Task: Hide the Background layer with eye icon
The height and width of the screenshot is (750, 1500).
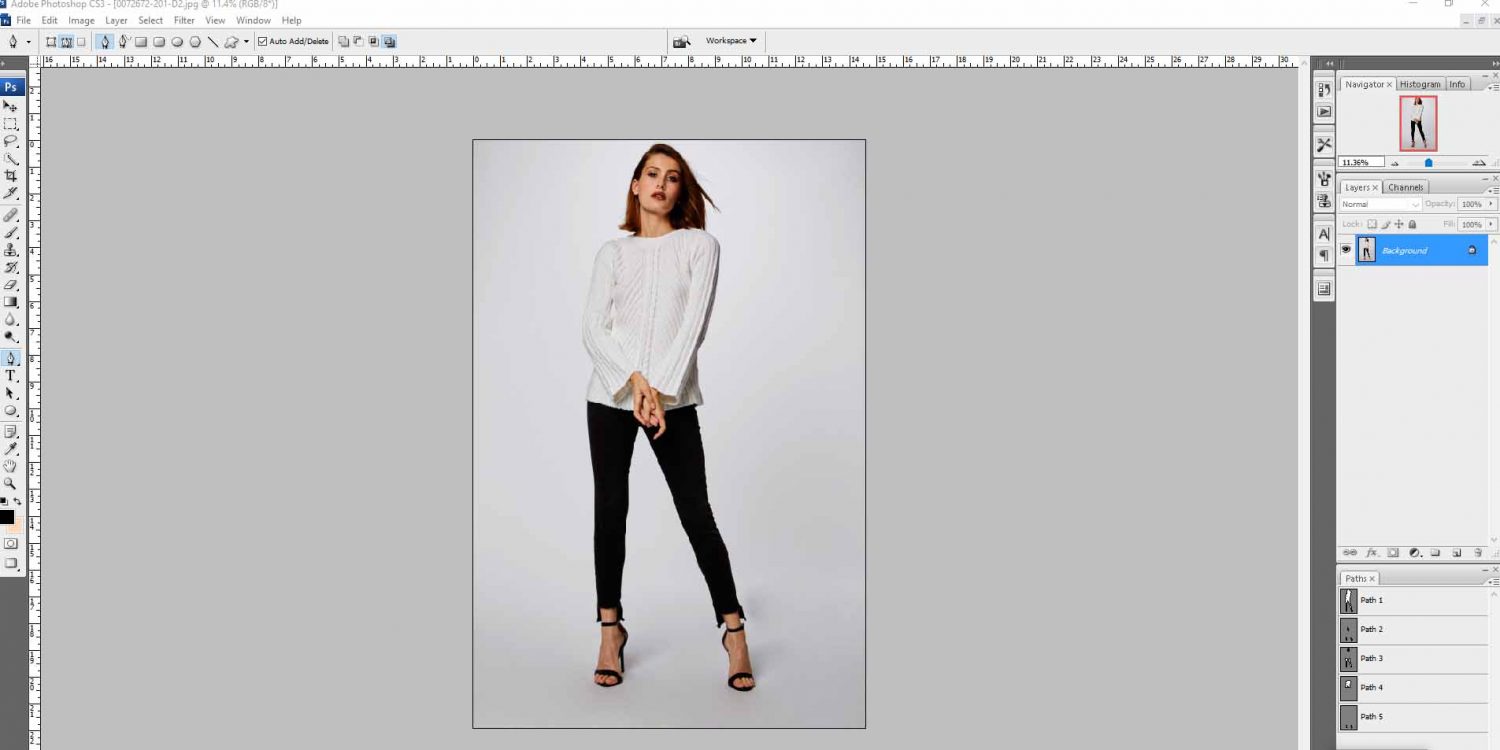Action: pyautogui.click(x=1346, y=250)
